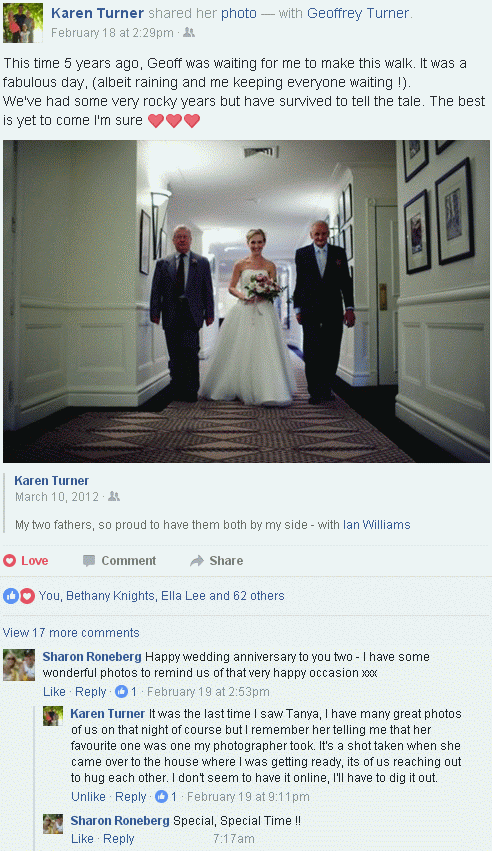492x851 pixels.
Task: Open Geoffrey Turner's profile link
Action: tap(358, 14)
